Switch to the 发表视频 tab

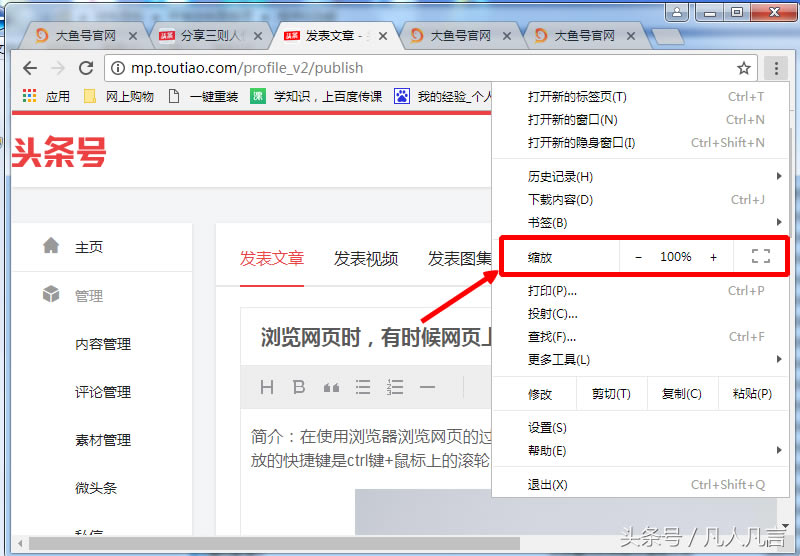[366, 259]
